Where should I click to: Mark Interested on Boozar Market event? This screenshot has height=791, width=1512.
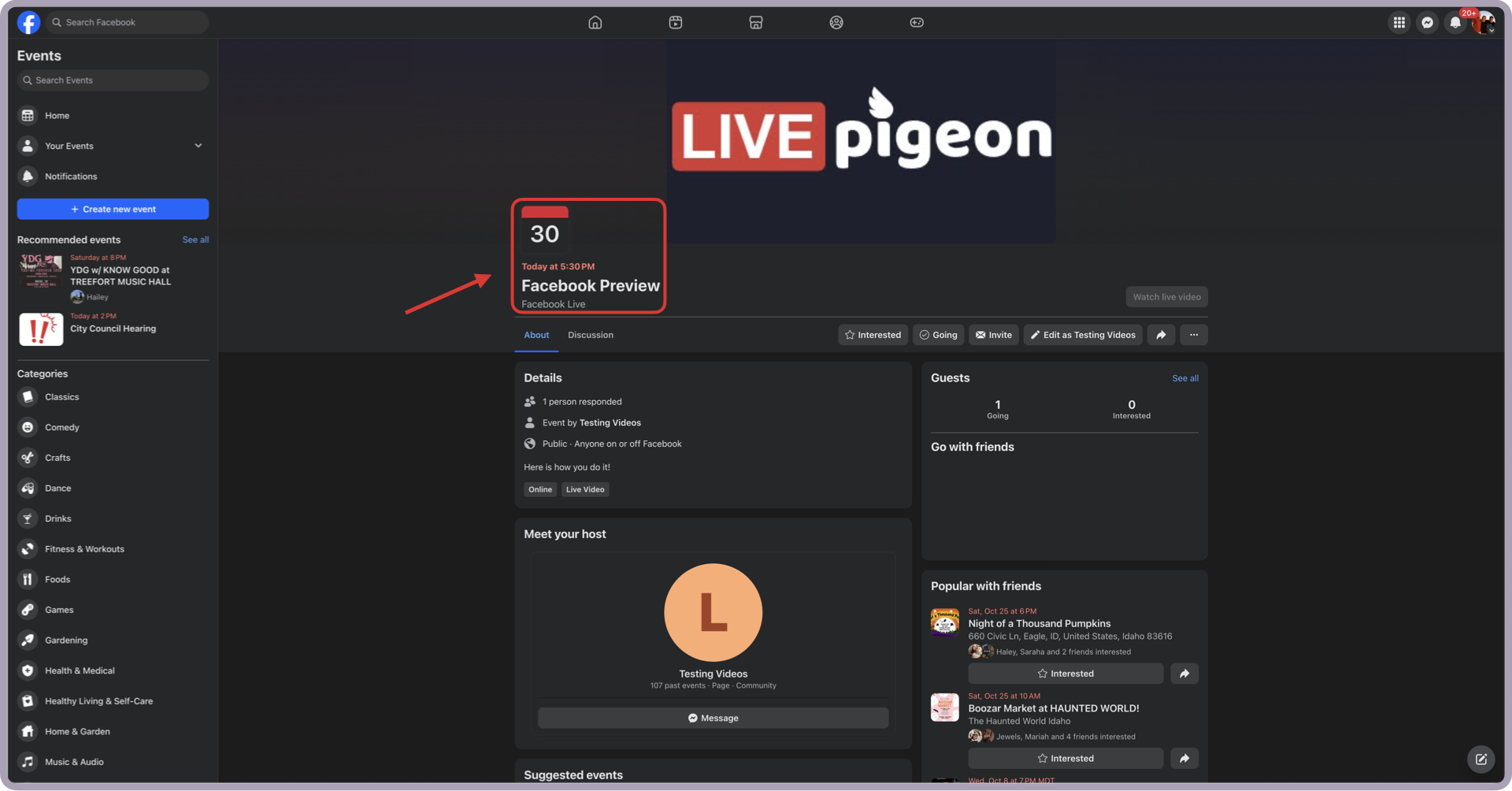coord(1065,759)
